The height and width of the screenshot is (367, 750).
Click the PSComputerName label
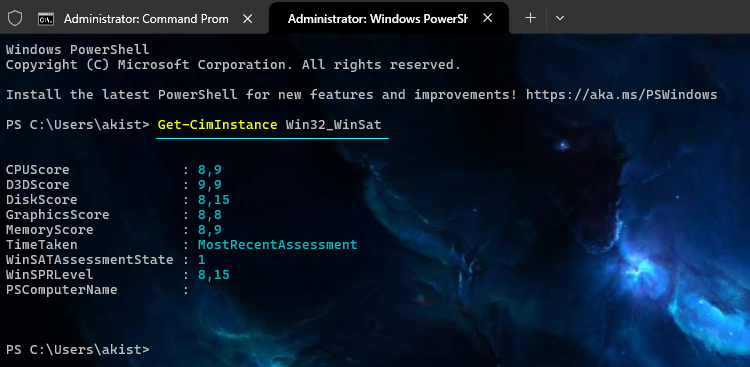61,290
